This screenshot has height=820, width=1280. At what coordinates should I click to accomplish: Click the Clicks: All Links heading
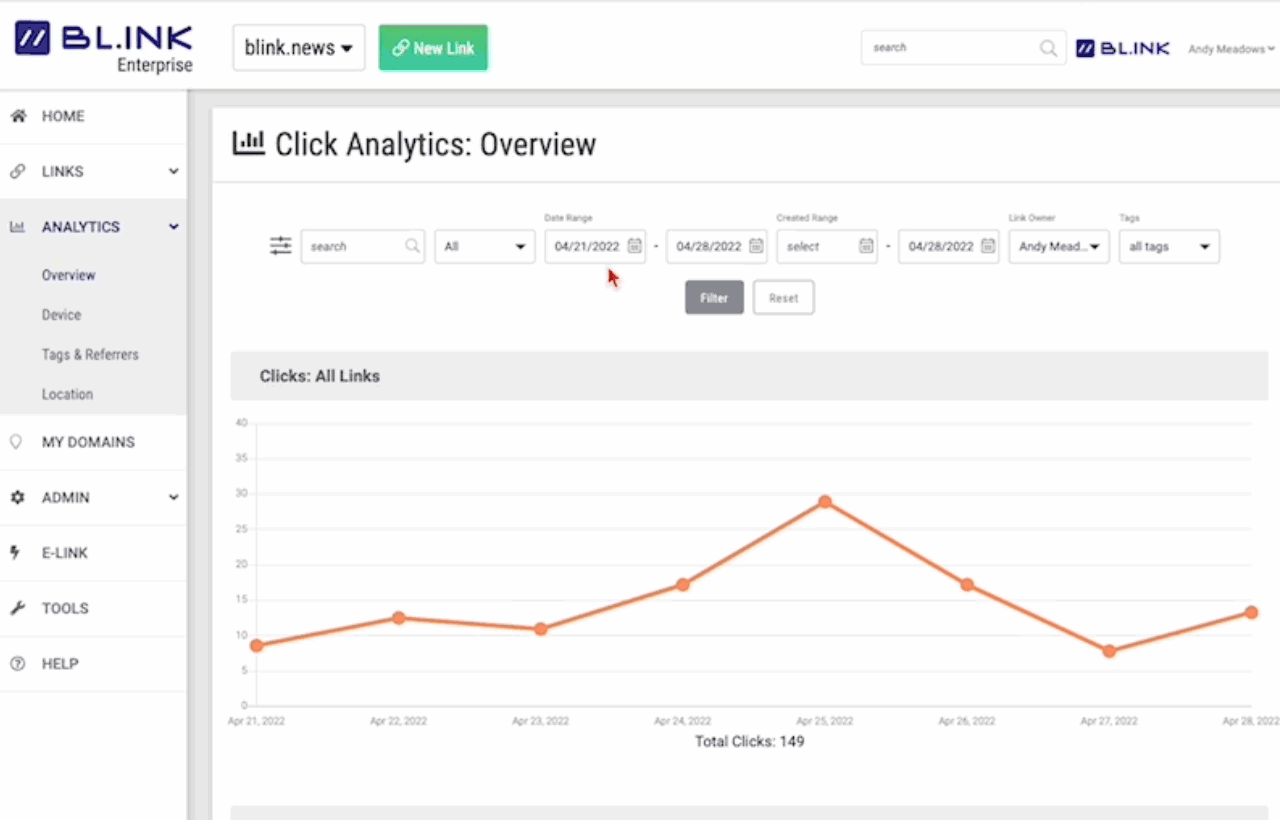point(320,376)
